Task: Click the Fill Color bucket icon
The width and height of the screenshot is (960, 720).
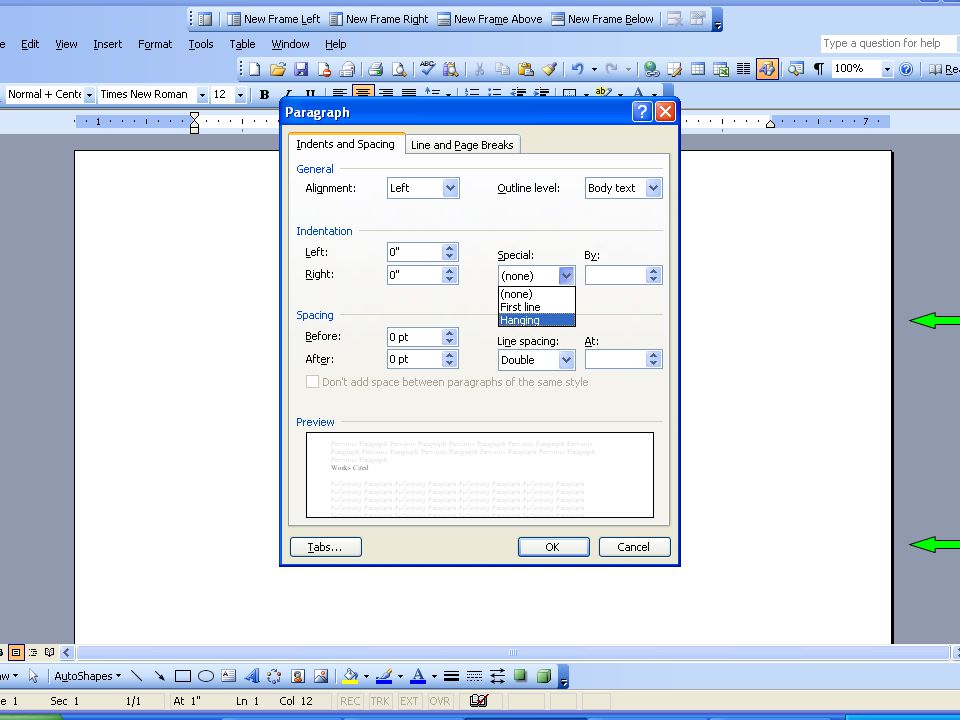Action: click(350, 676)
